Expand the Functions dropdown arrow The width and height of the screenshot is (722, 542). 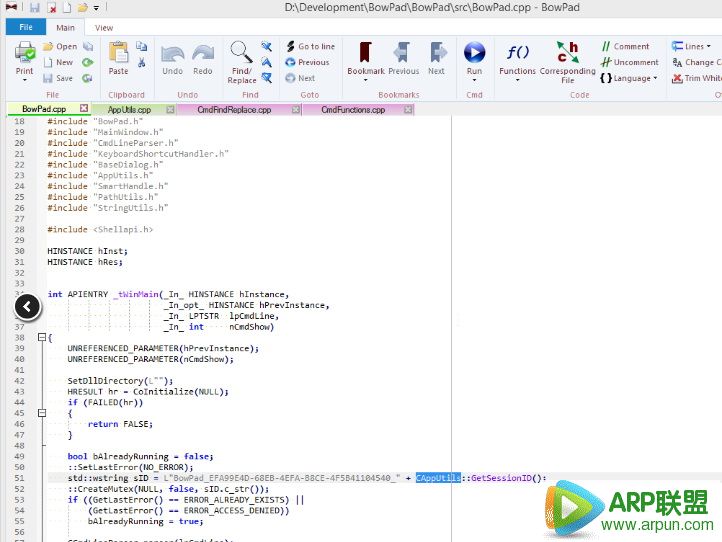click(x=518, y=80)
